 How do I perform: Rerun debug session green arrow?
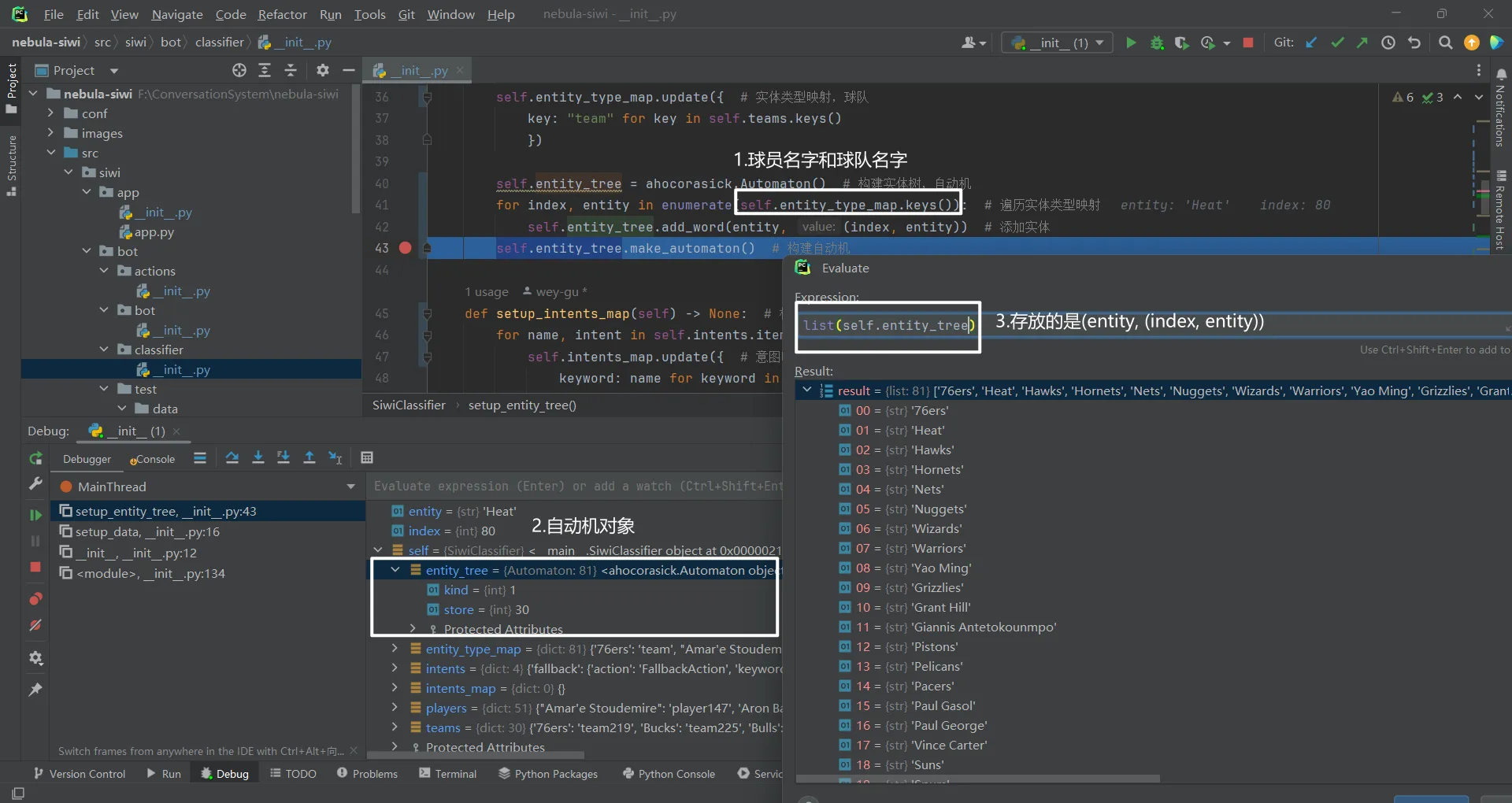pyautogui.click(x=35, y=459)
